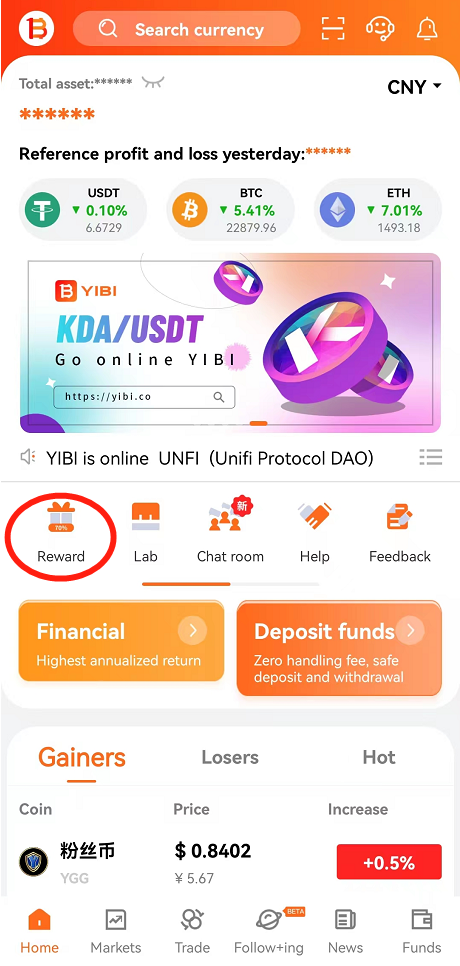Open the Feedback icon
Screen dimensions: 460x966
(x=400, y=517)
